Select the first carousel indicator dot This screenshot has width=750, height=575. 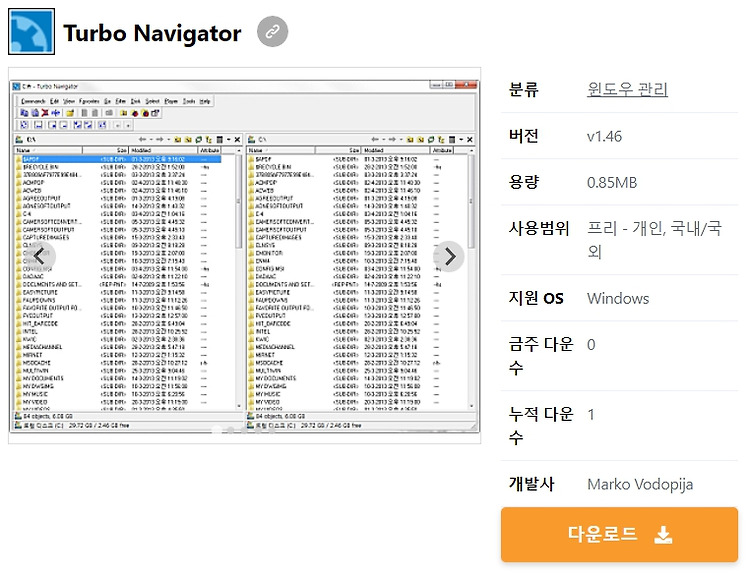[217, 431]
